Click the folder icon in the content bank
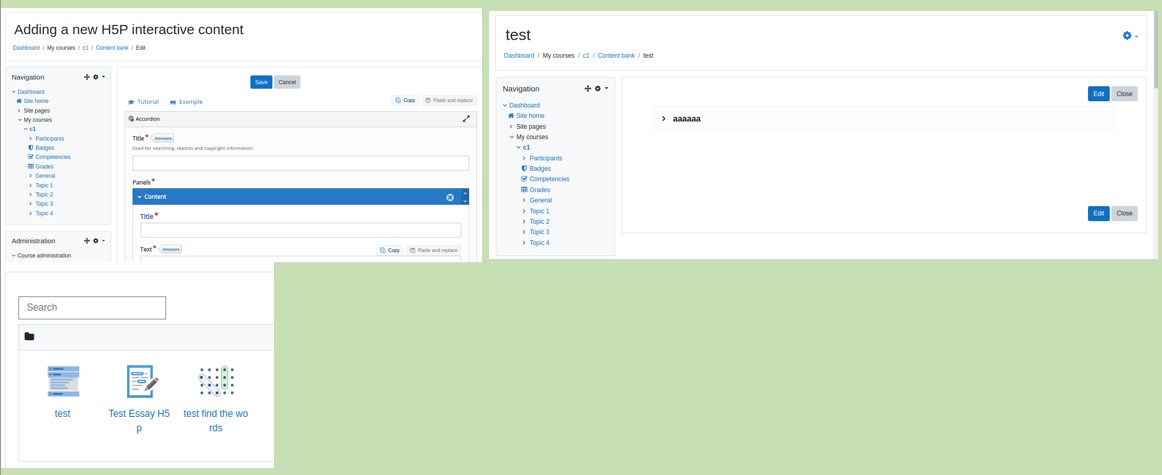 point(29,336)
